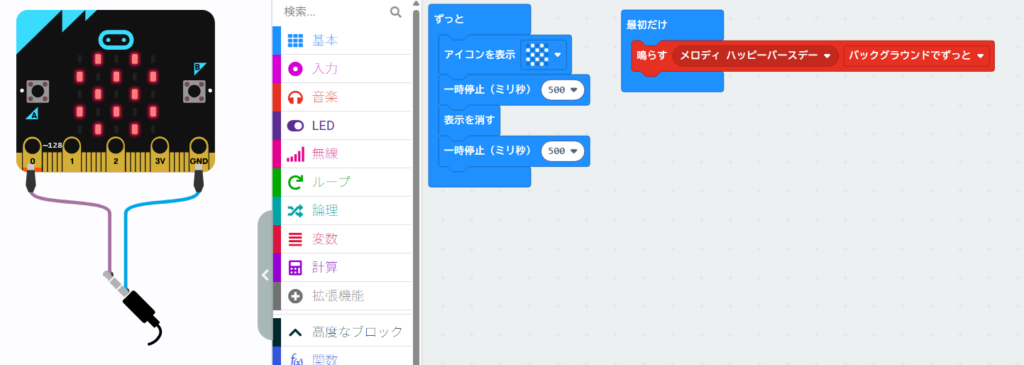Image resolution: width=1024 pixels, height=365 pixels.
Task: Open the first 500 pause value dropdown
Action: [562, 90]
